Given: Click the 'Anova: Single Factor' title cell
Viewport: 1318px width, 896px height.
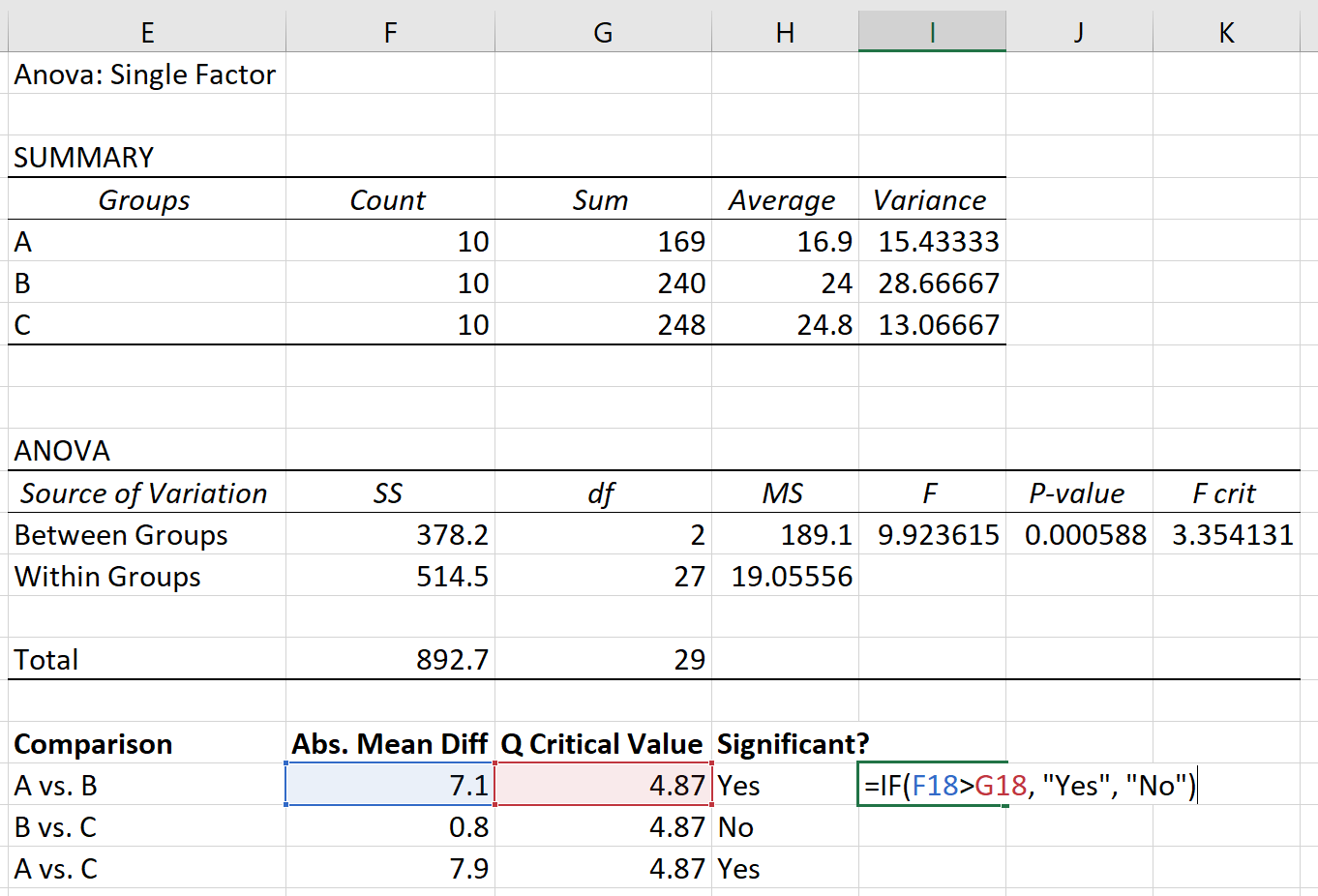Looking at the screenshot, I should pos(145,74).
